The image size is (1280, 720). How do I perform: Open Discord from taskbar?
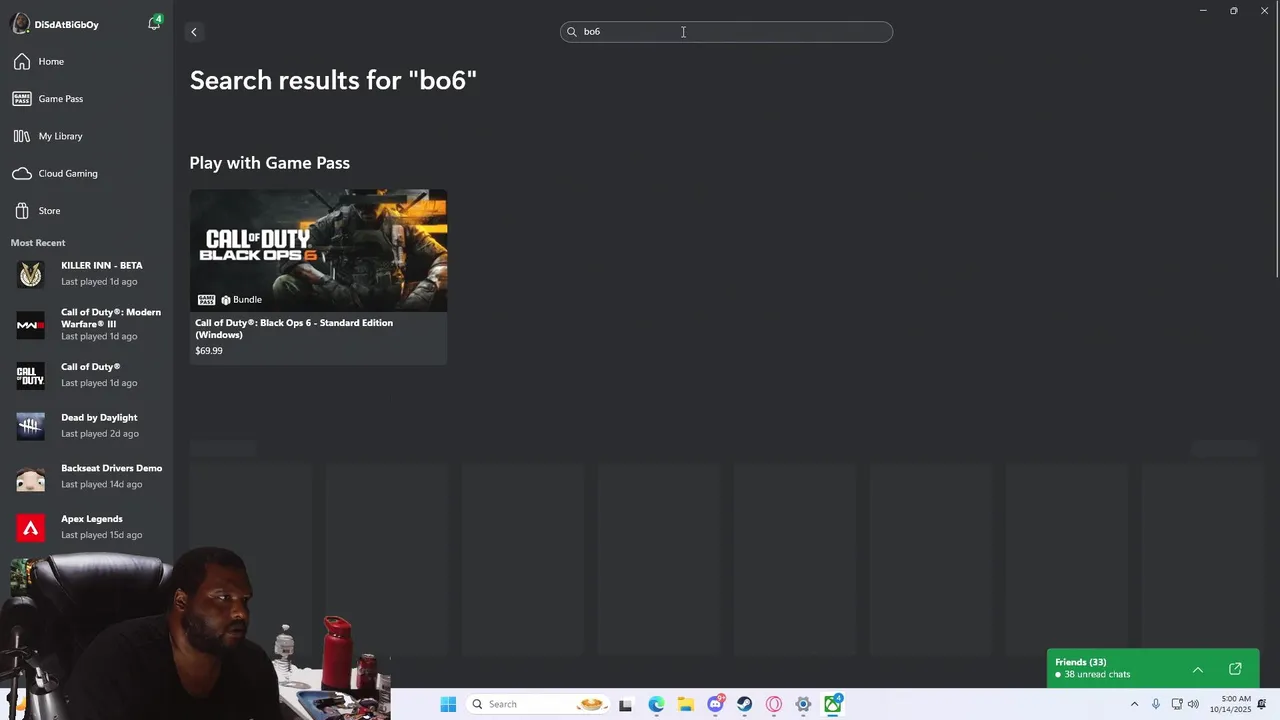coord(715,704)
